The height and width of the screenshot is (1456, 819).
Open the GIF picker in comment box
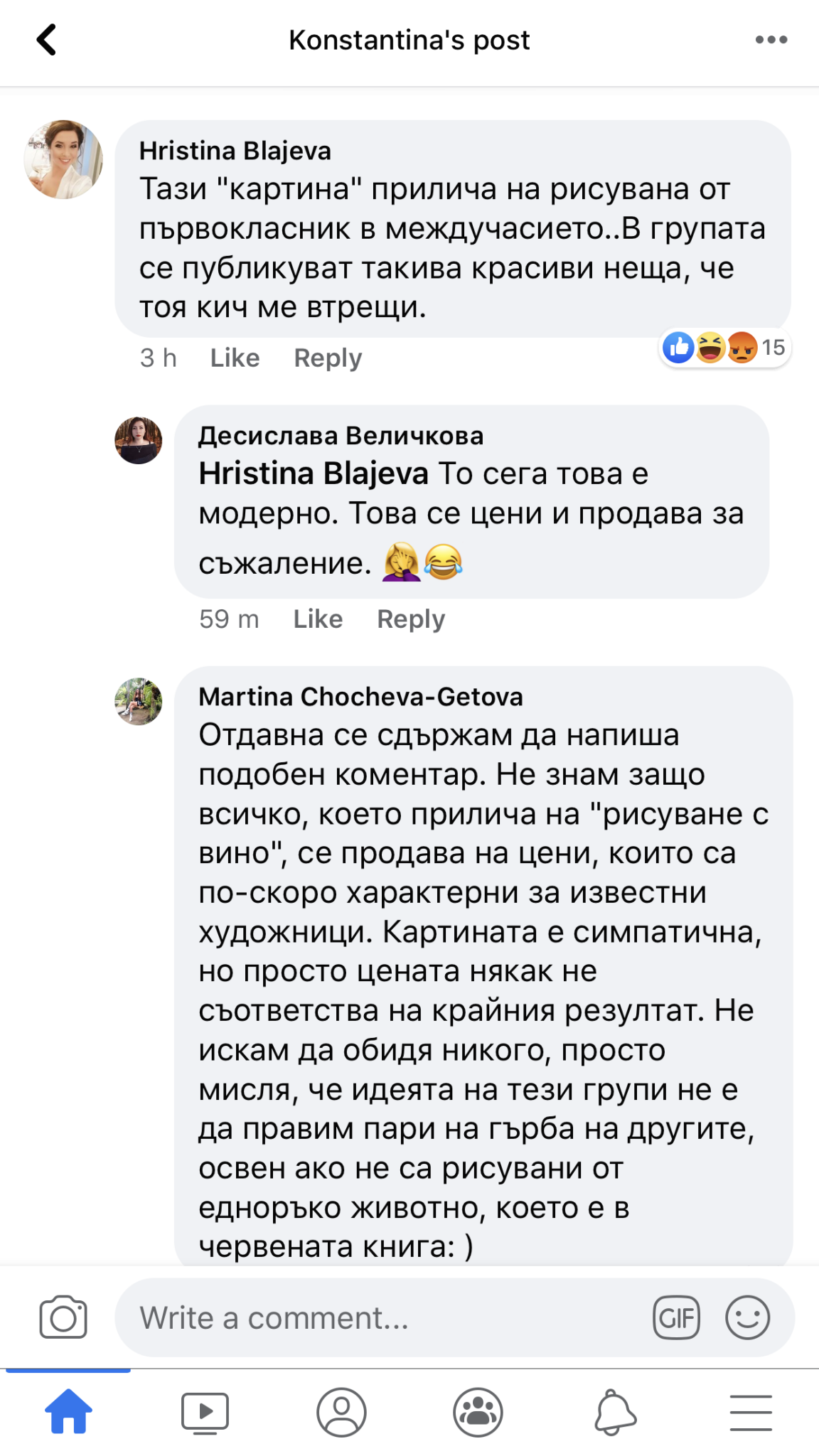(676, 1317)
